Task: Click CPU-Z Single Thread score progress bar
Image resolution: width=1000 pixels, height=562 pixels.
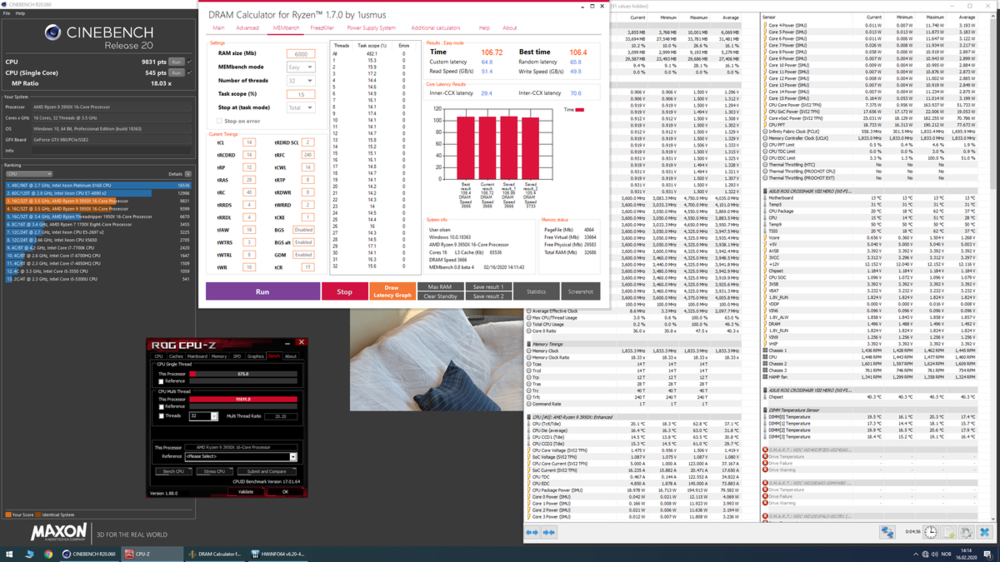Action: click(243, 374)
